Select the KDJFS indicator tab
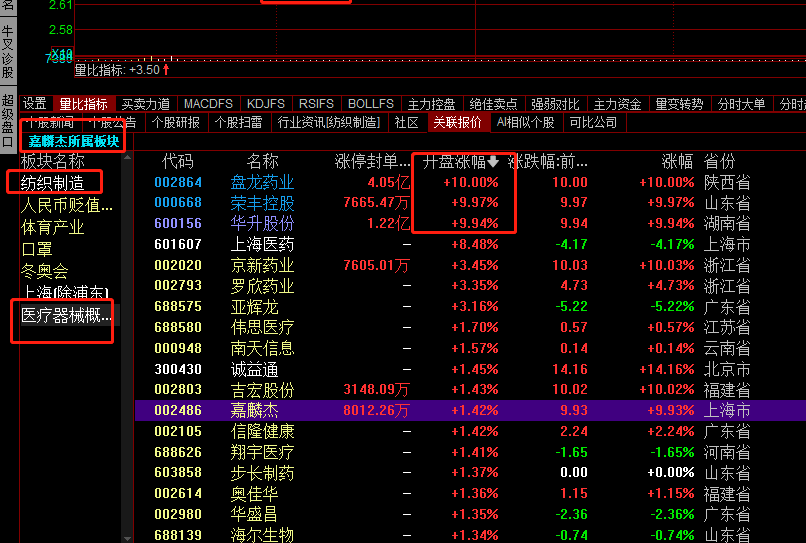Viewport: 806px width, 543px height. tap(266, 104)
